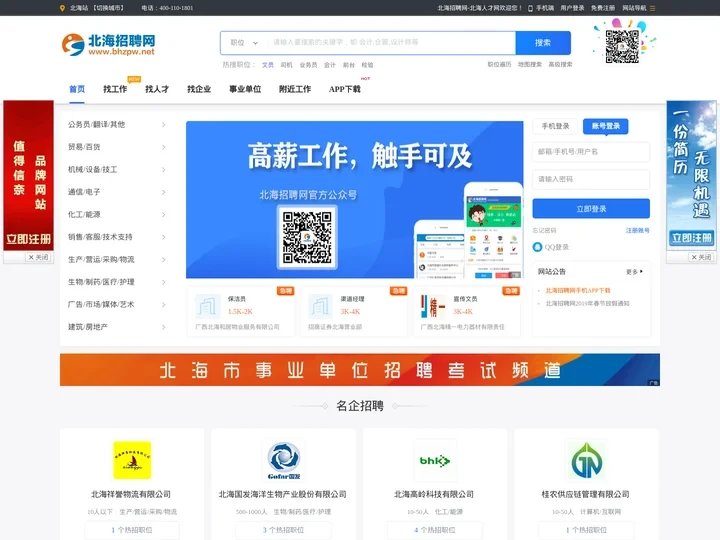720x540 pixels.
Task: Click 更多 in 网站公告
Action: [x=634, y=272]
